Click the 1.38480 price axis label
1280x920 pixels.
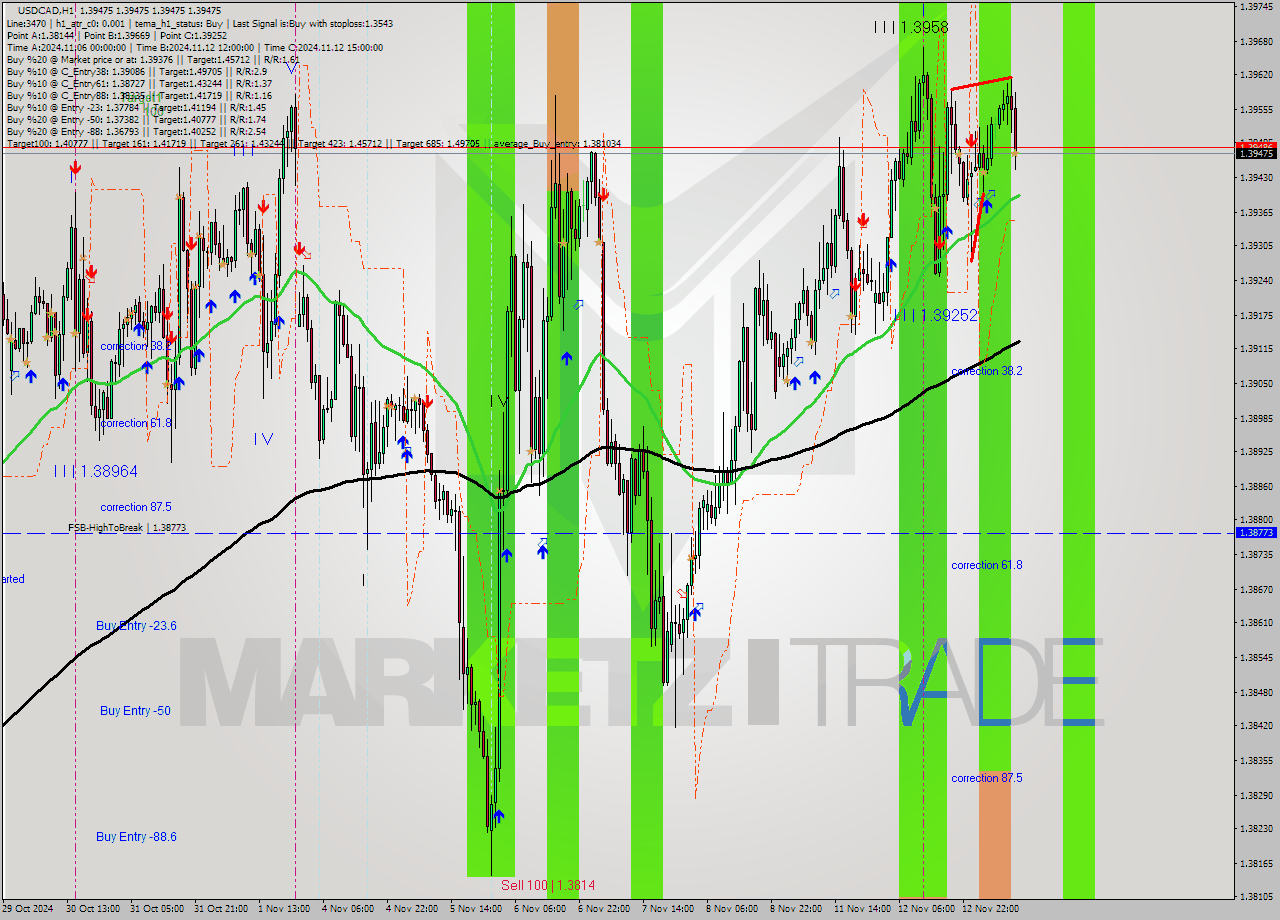tap(1256, 692)
